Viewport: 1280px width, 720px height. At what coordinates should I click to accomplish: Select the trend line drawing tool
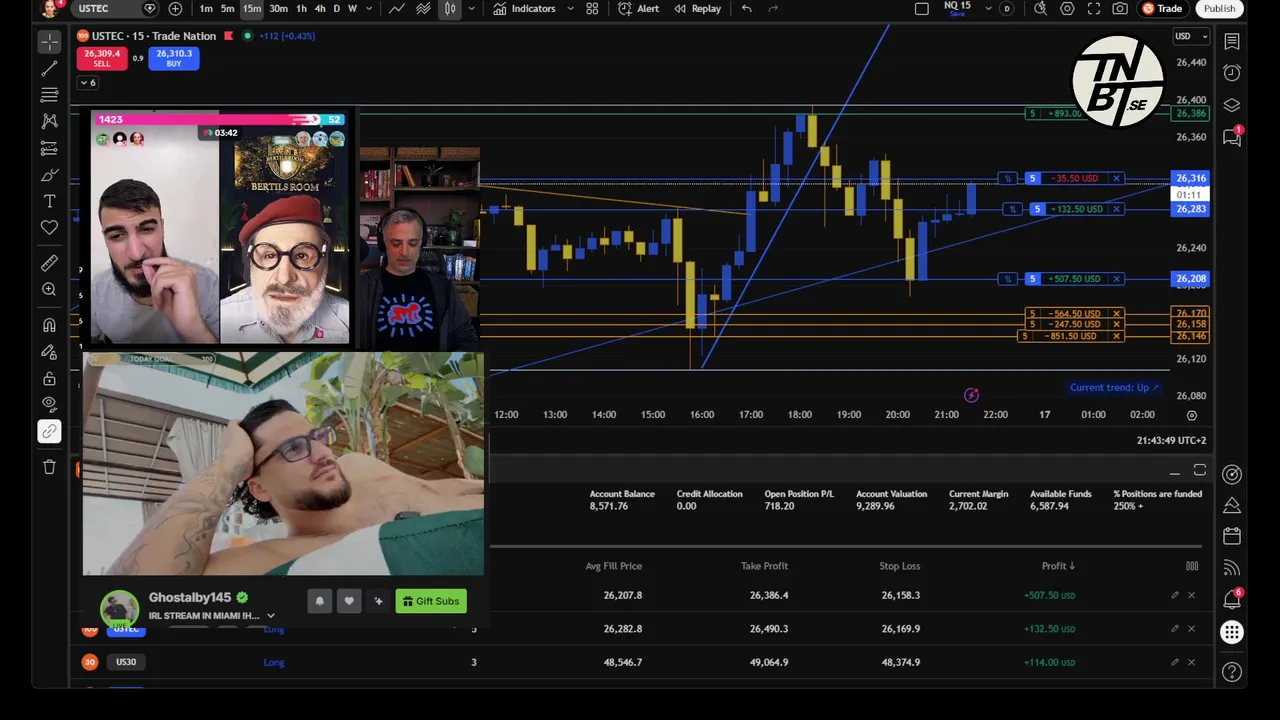click(x=49, y=69)
